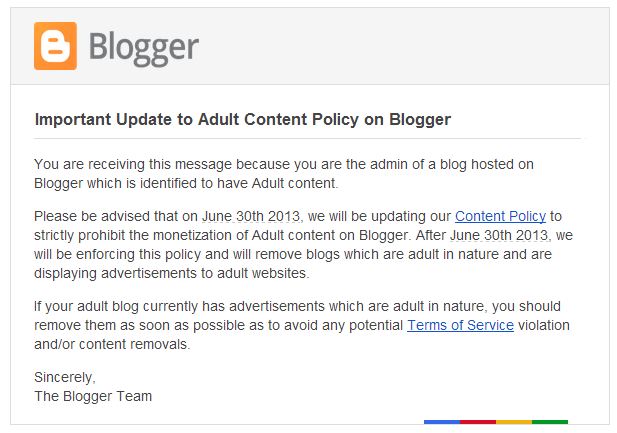This screenshot has height=433, width=617.
Task: Click the 'Sincerely,' closing line
Action: click(64, 377)
